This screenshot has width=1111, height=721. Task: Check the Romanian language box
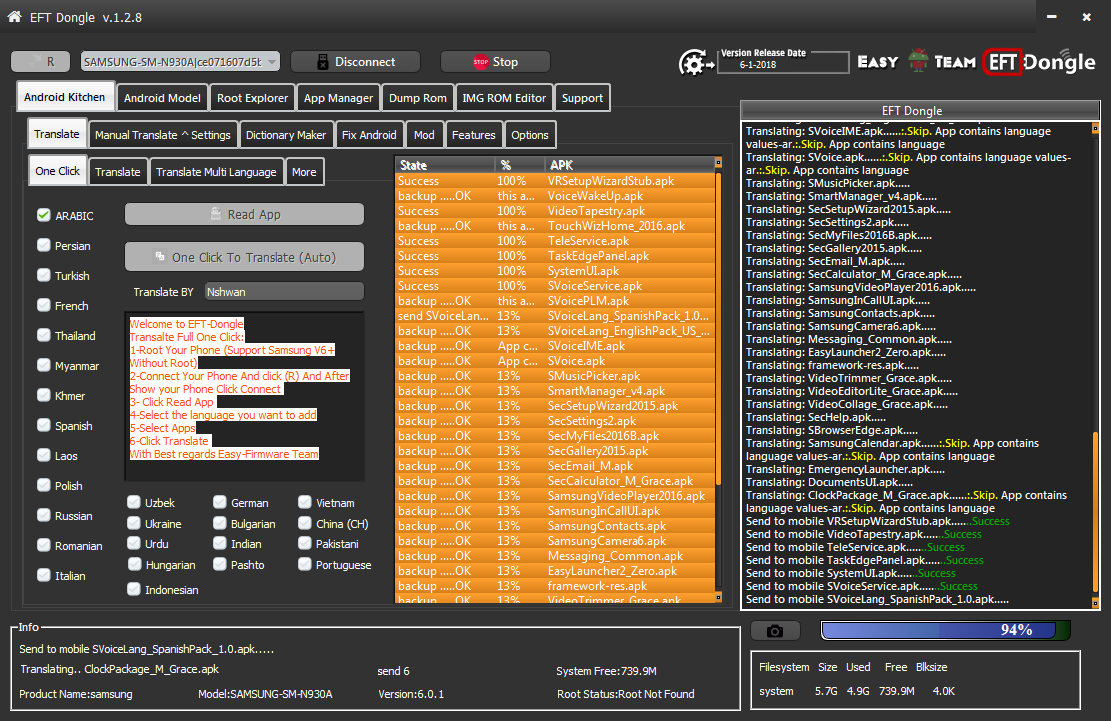[x=44, y=545]
